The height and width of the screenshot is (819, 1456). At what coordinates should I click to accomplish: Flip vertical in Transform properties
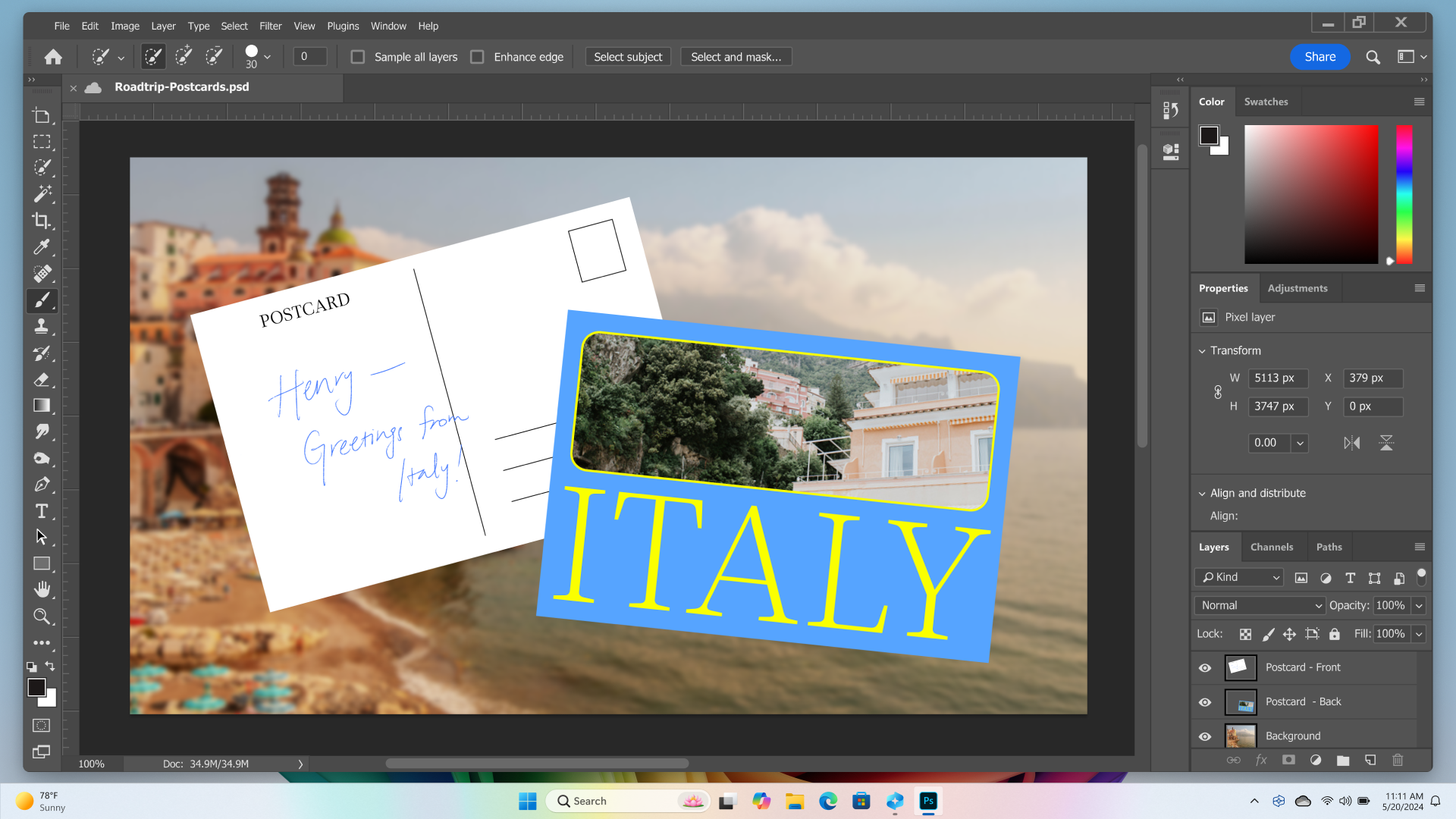coord(1386,443)
